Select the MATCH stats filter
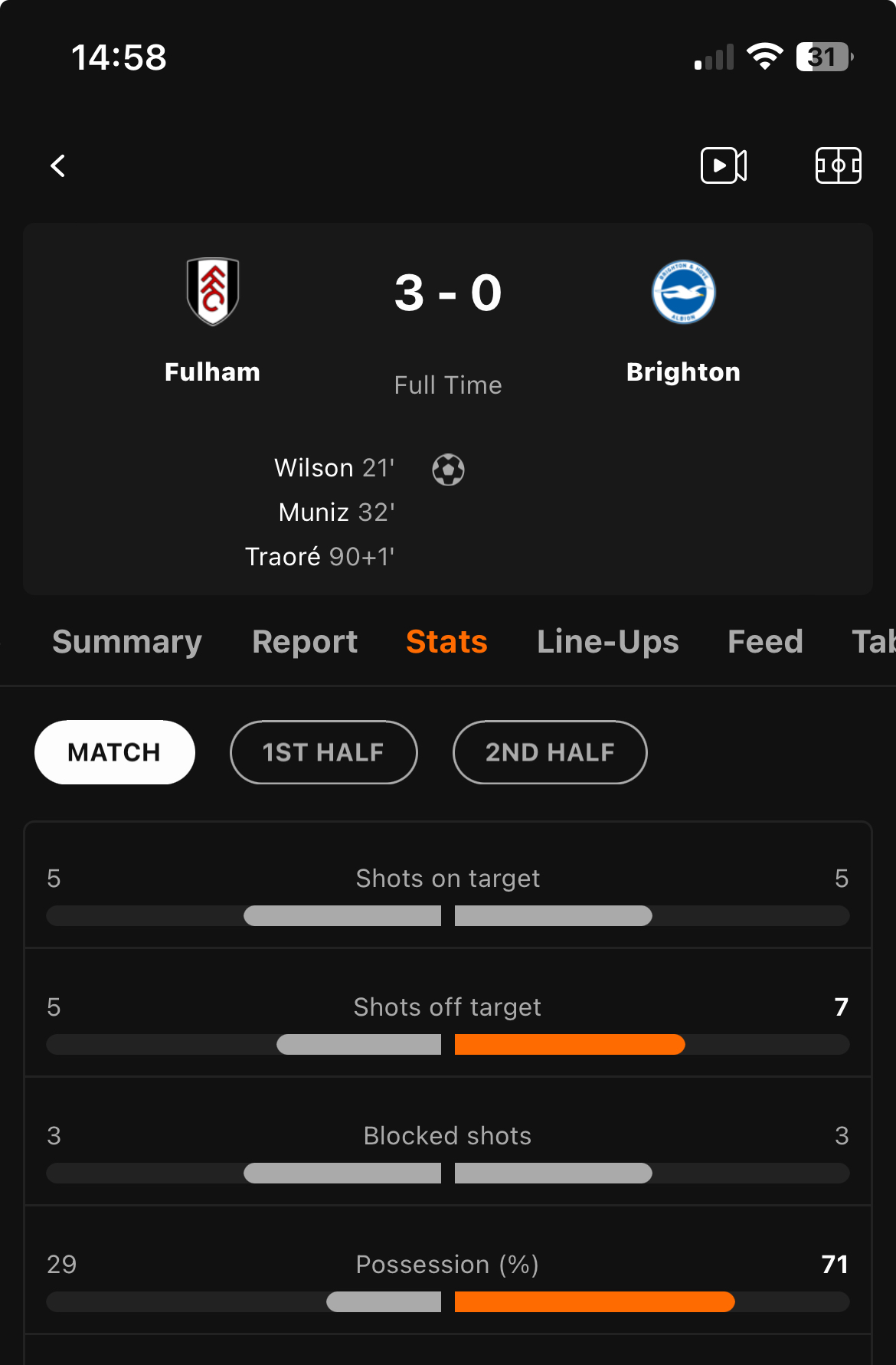896x1365 pixels. 115,752
